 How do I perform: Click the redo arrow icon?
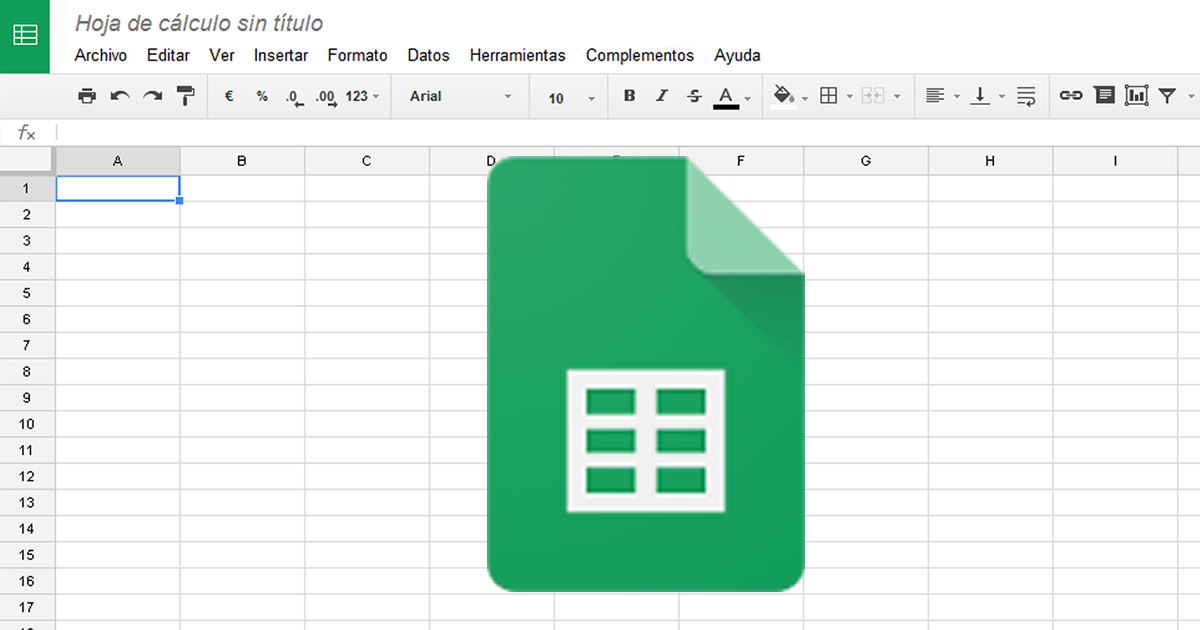point(152,96)
